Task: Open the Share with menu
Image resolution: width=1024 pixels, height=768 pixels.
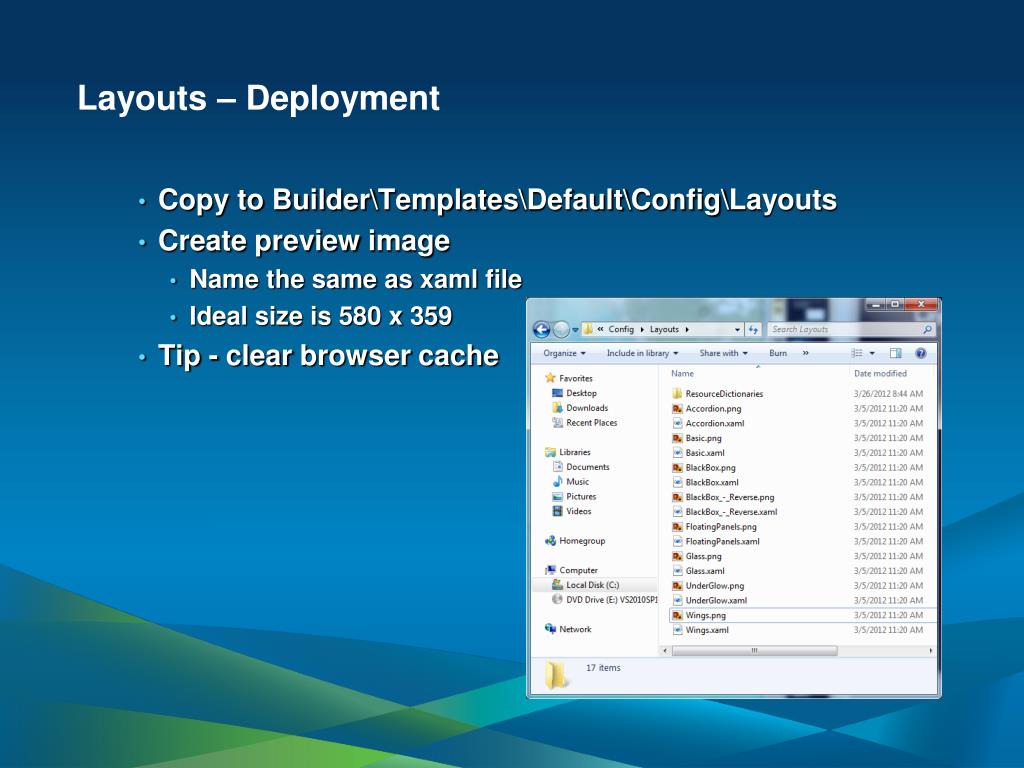Action: [723, 353]
